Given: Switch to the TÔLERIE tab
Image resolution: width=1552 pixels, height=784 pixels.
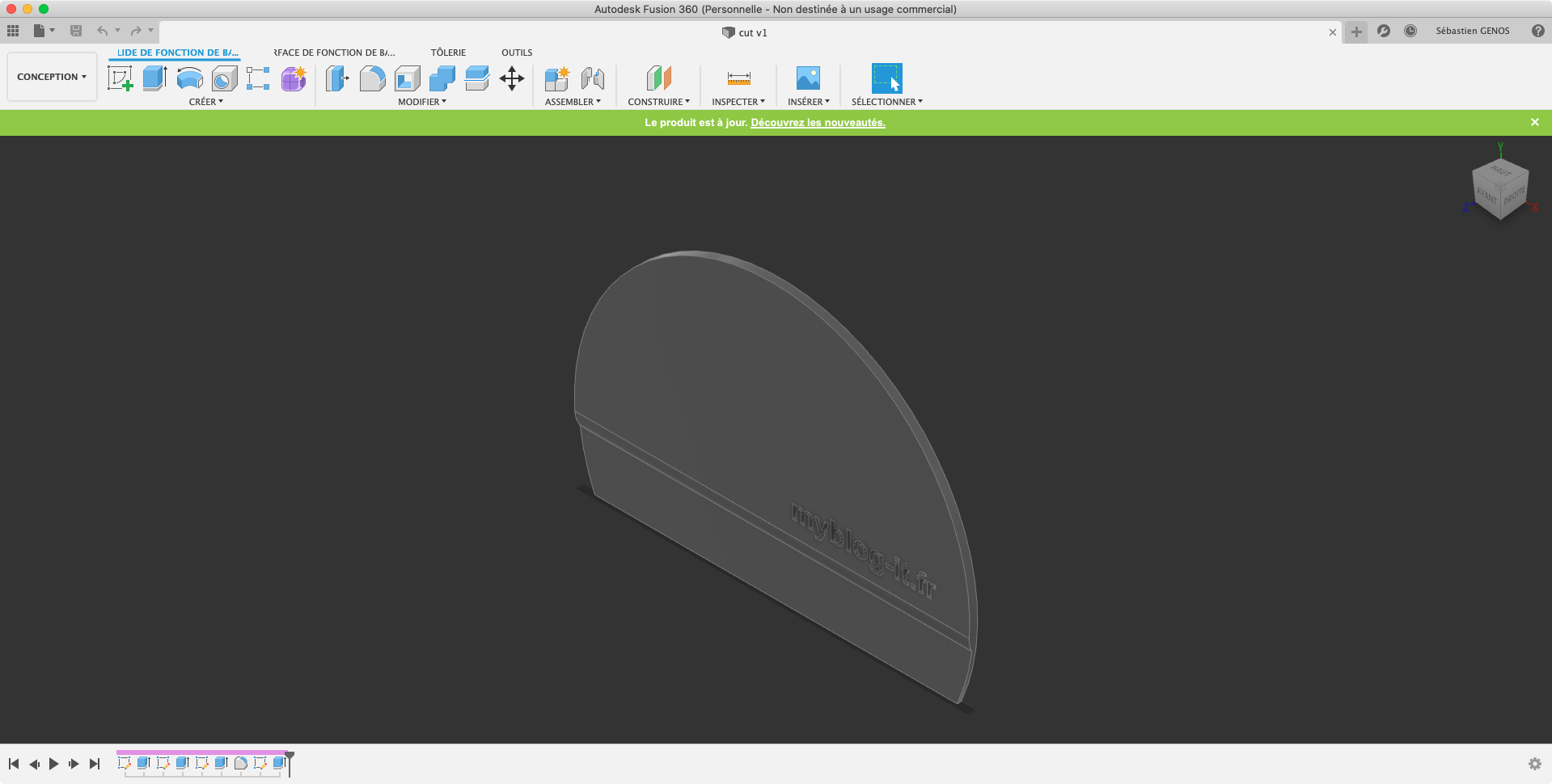Looking at the screenshot, I should pos(448,53).
